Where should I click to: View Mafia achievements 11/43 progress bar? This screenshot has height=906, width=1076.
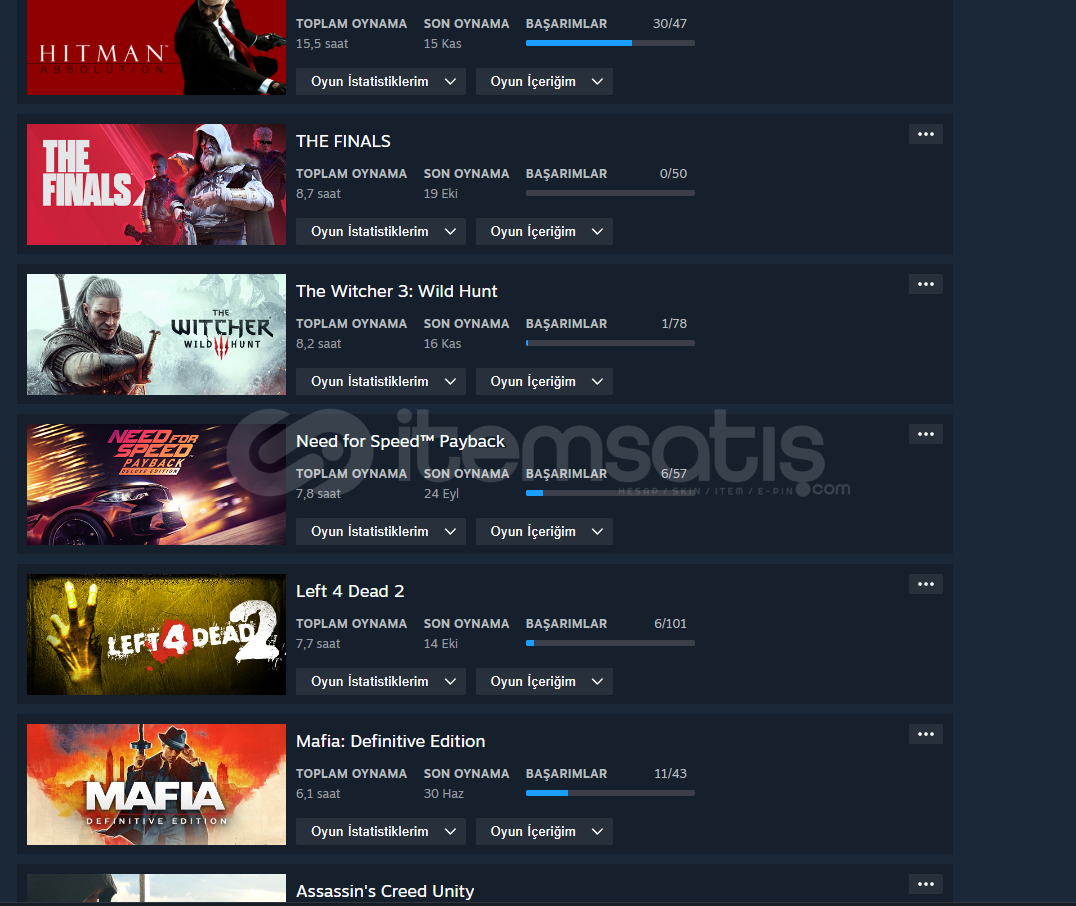click(x=610, y=793)
